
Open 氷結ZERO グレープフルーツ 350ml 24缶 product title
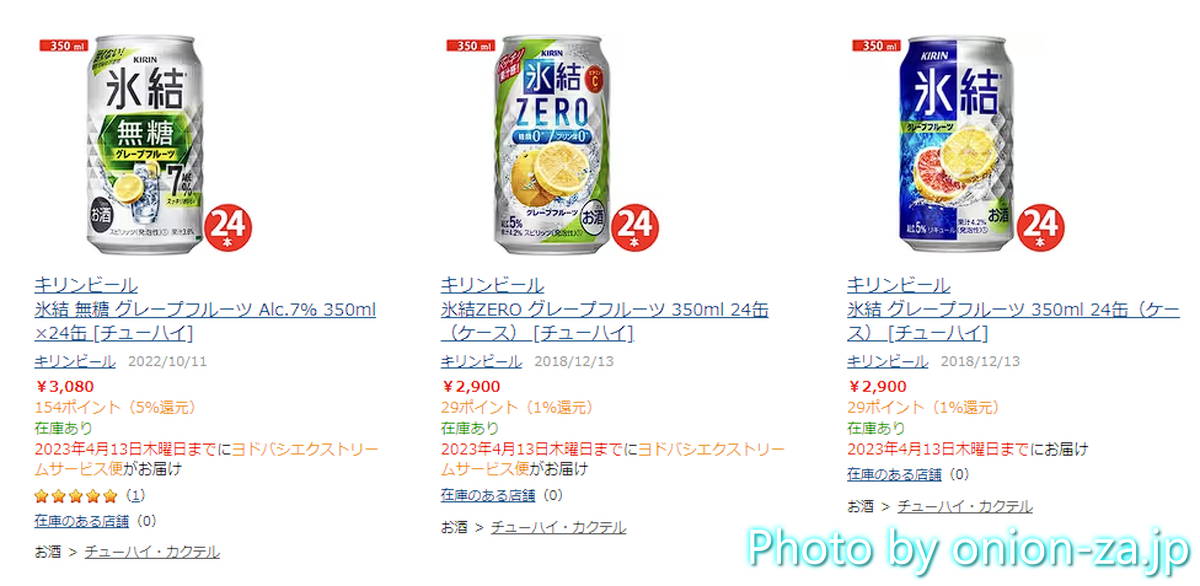coord(604,321)
